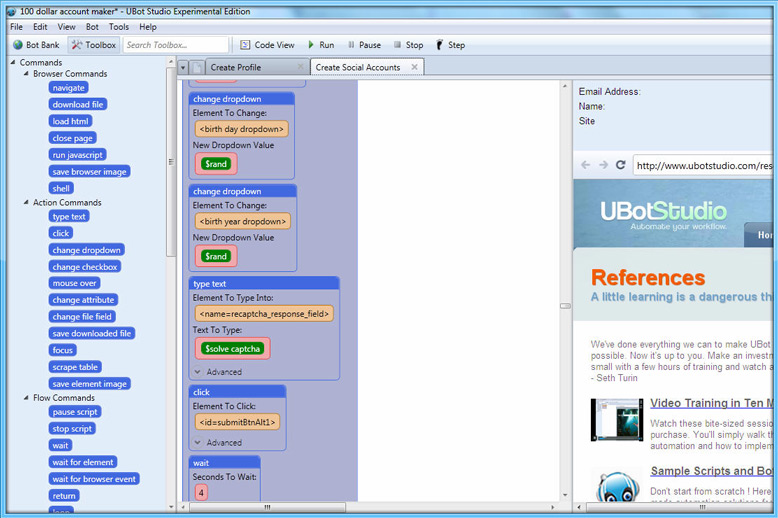Run the script with the play icon
This screenshot has width=778, height=518.
click(321, 45)
